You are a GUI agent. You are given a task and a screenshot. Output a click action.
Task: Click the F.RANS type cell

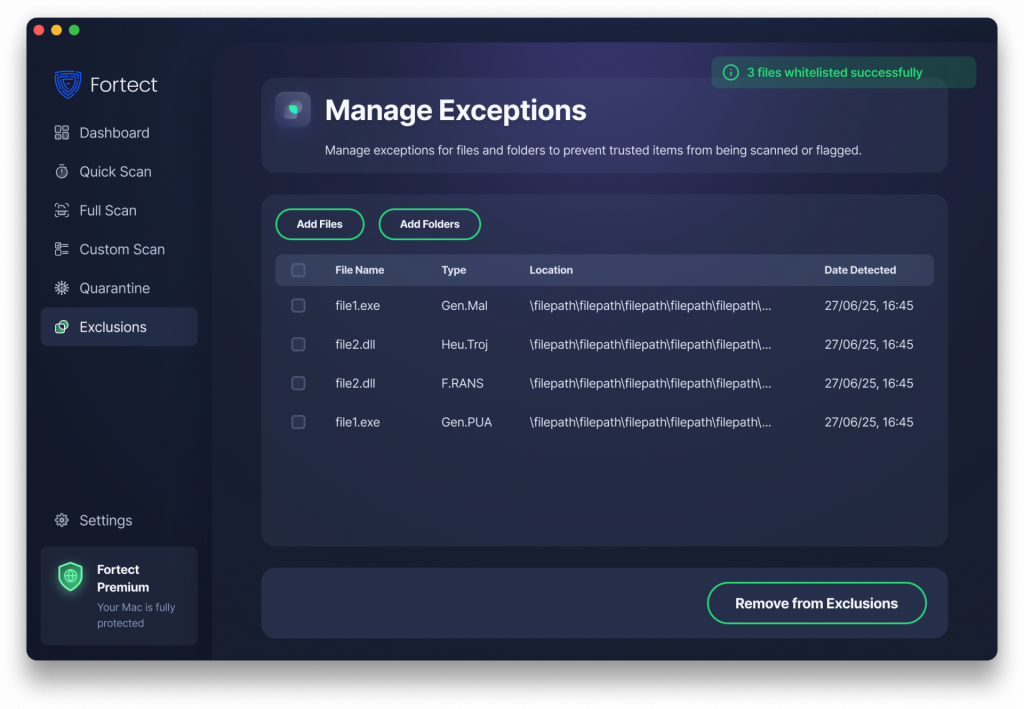coord(462,383)
